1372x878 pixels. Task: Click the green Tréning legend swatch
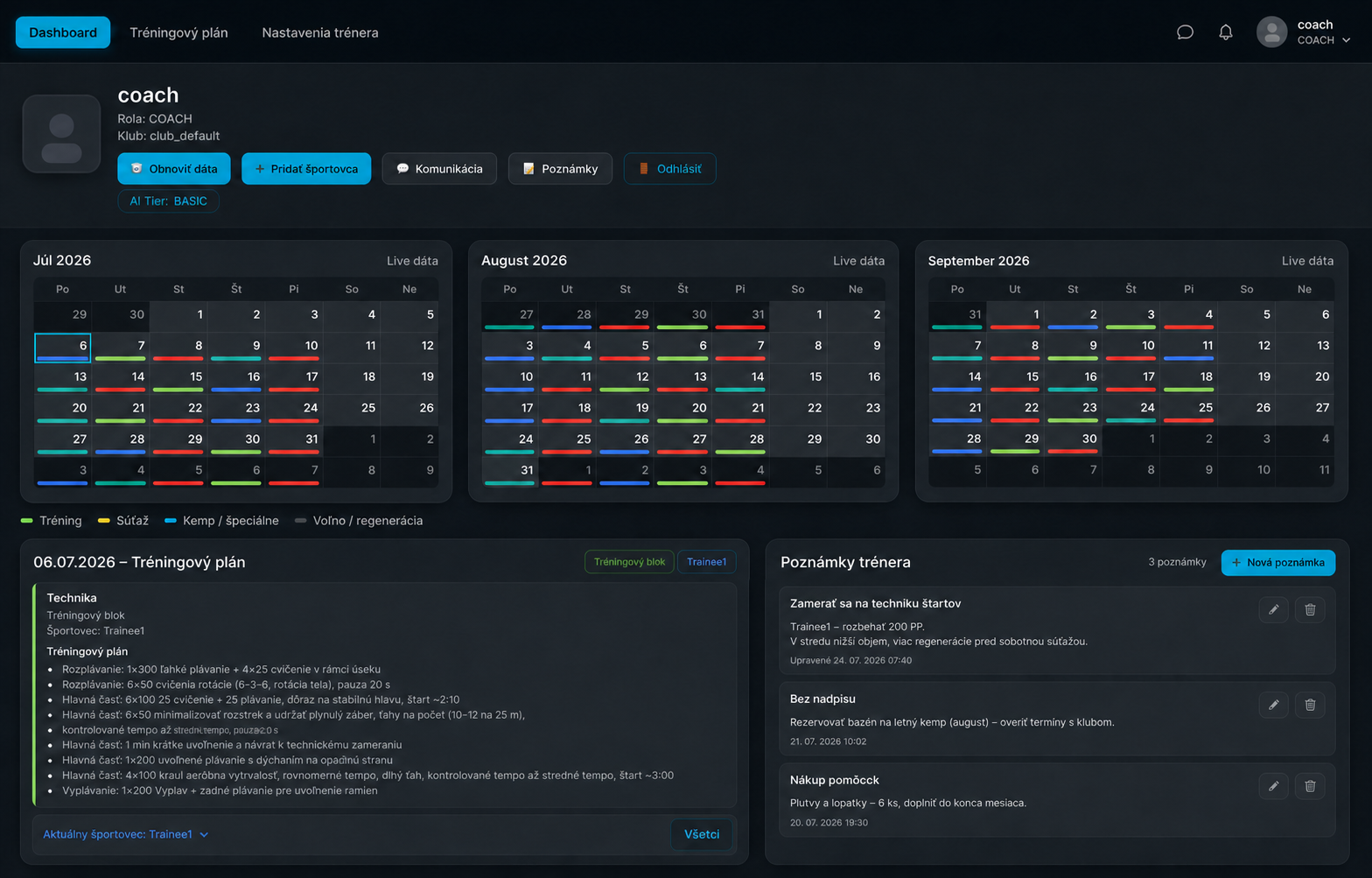coord(26,521)
